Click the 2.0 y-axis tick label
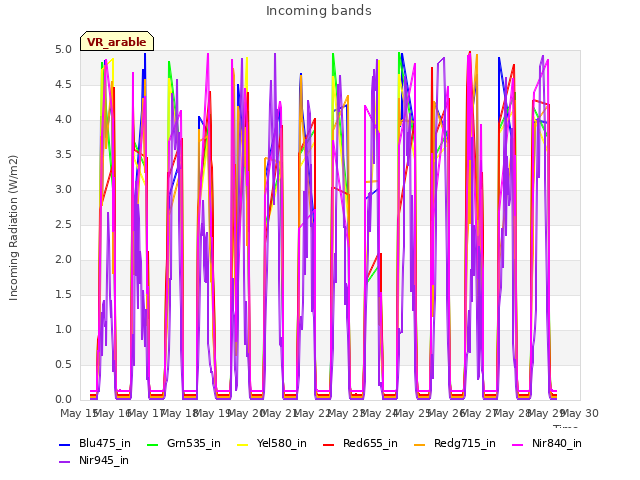Screen dimensions: 640x480 [x=63, y=260]
